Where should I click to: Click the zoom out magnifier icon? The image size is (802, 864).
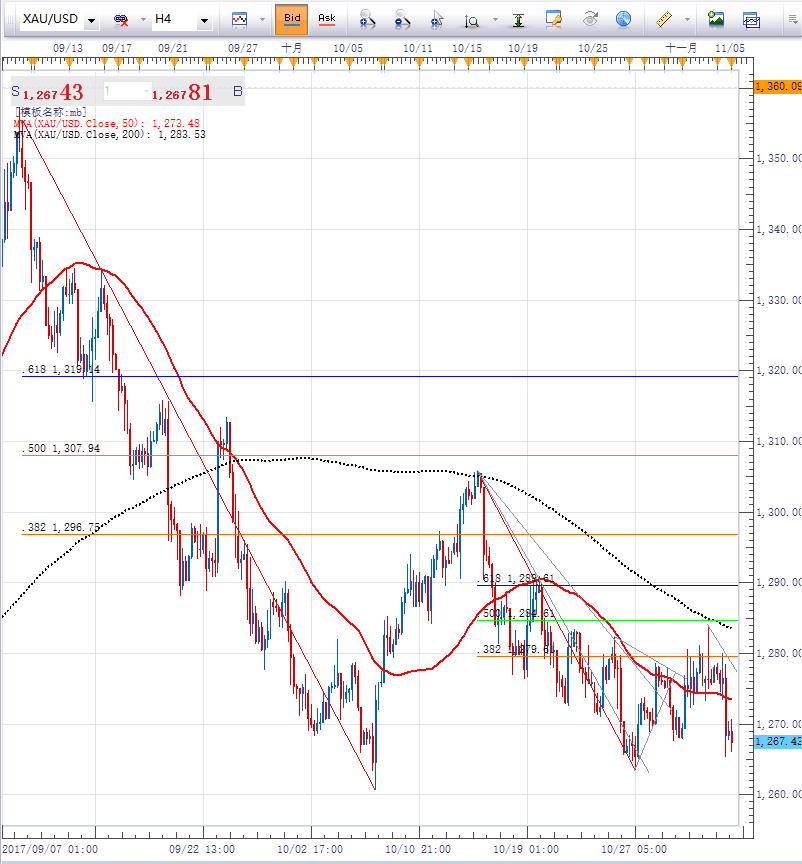pyautogui.click(x=402, y=19)
